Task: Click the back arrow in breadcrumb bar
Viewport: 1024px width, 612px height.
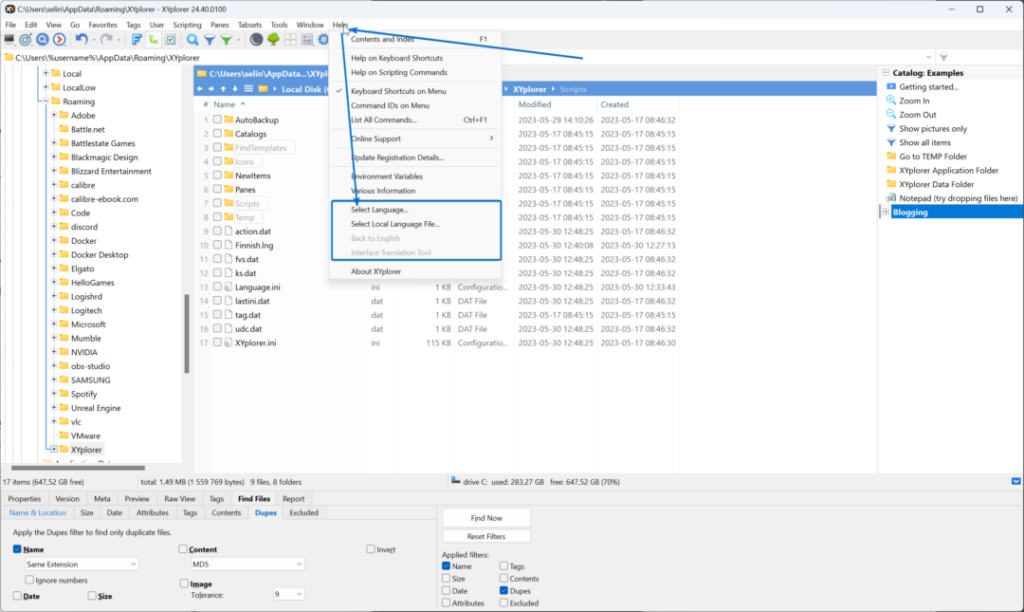Action: point(200,89)
